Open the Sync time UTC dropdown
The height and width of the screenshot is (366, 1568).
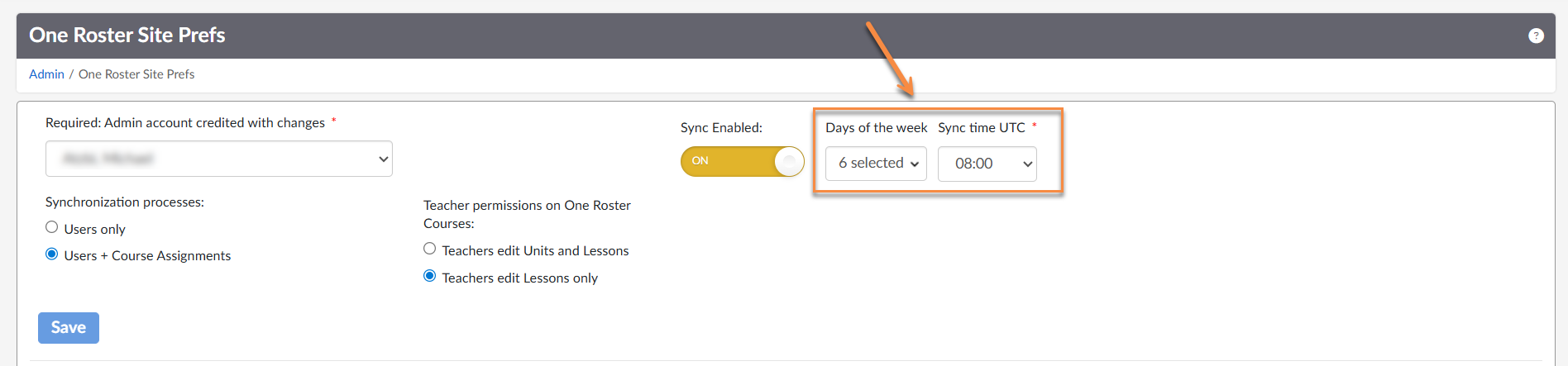987,164
